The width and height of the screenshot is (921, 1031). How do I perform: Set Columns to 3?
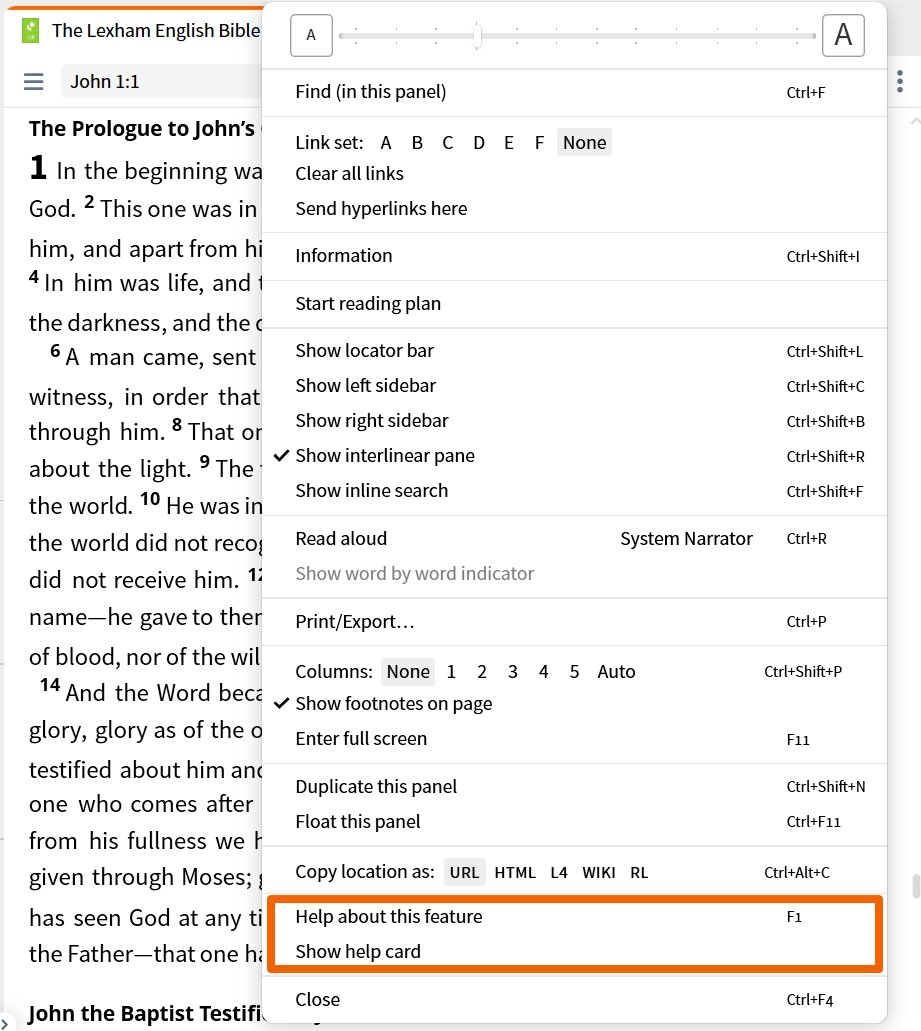[513, 671]
